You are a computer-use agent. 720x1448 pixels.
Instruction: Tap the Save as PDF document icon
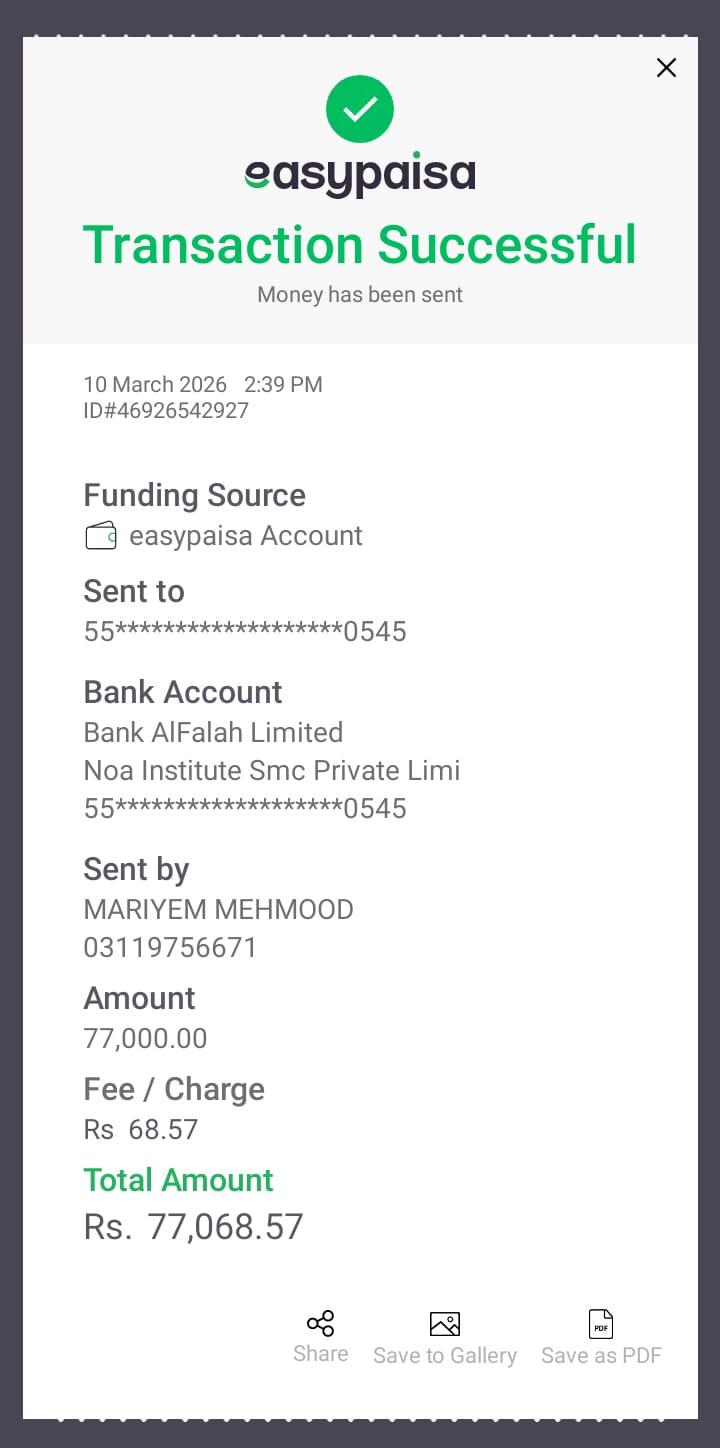coord(601,1324)
